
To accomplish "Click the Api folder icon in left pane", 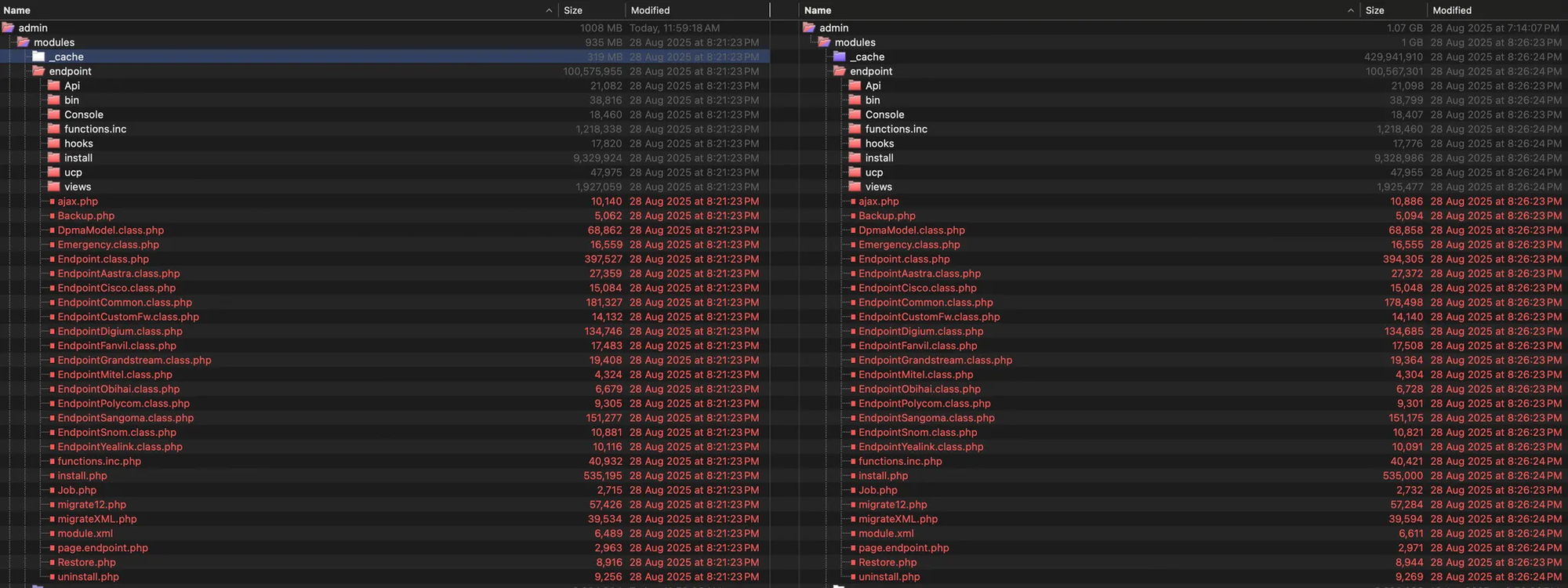I will click(53, 85).
